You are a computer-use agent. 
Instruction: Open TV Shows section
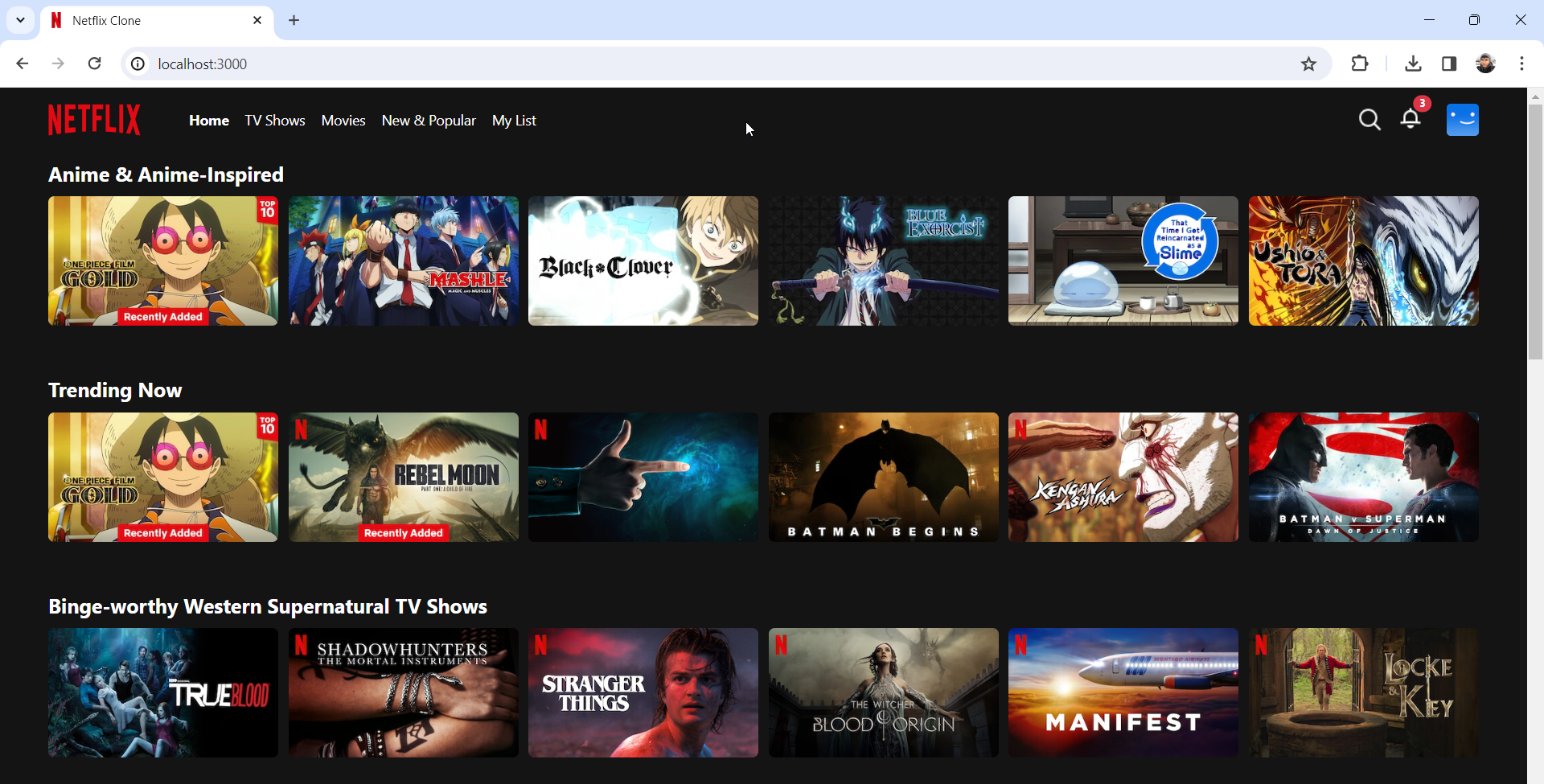(275, 121)
